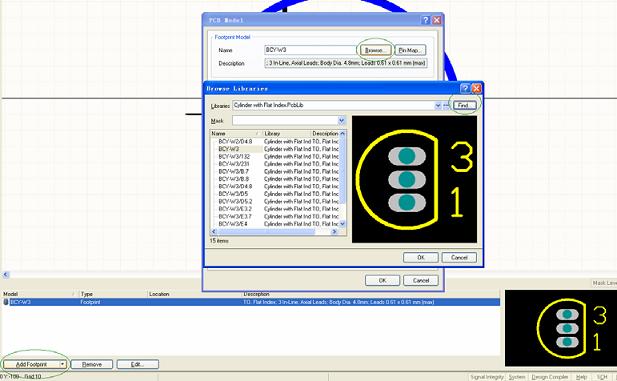This screenshot has width=617, height=381.
Task: Click the Model column header
Action: point(38,294)
